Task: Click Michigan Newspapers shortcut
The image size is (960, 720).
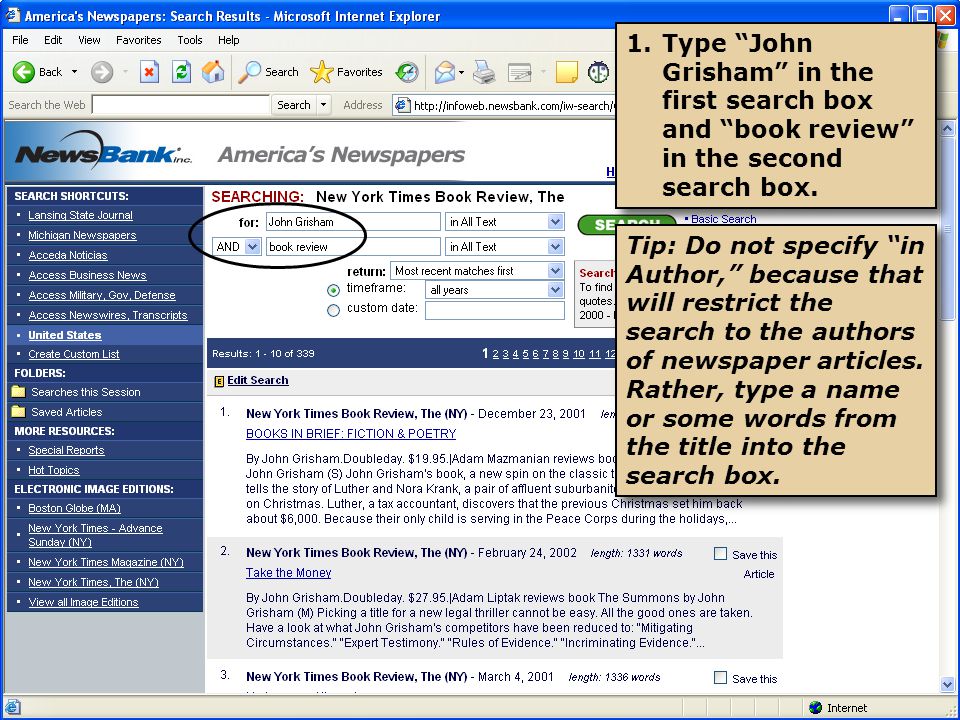Action: click(x=82, y=235)
